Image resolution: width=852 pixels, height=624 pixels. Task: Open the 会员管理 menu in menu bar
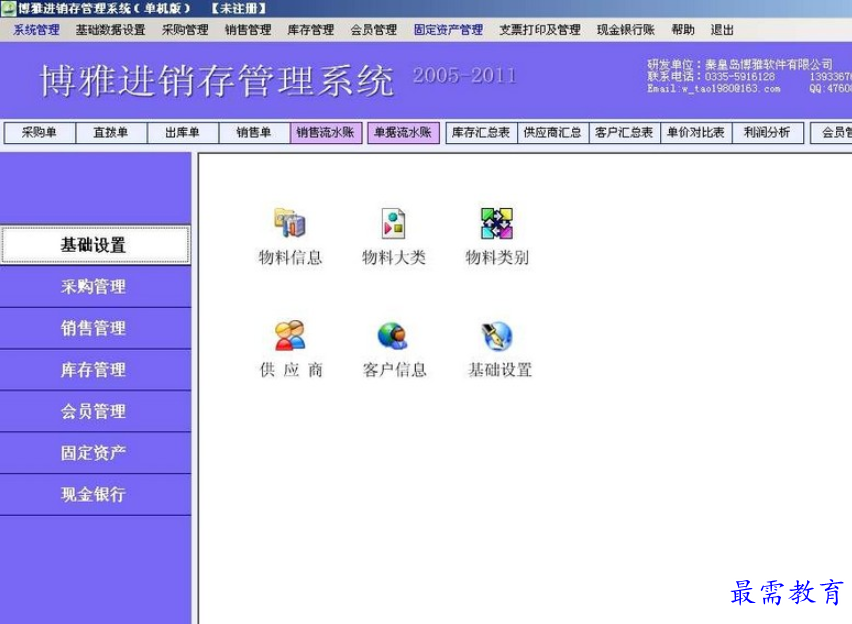(x=374, y=30)
